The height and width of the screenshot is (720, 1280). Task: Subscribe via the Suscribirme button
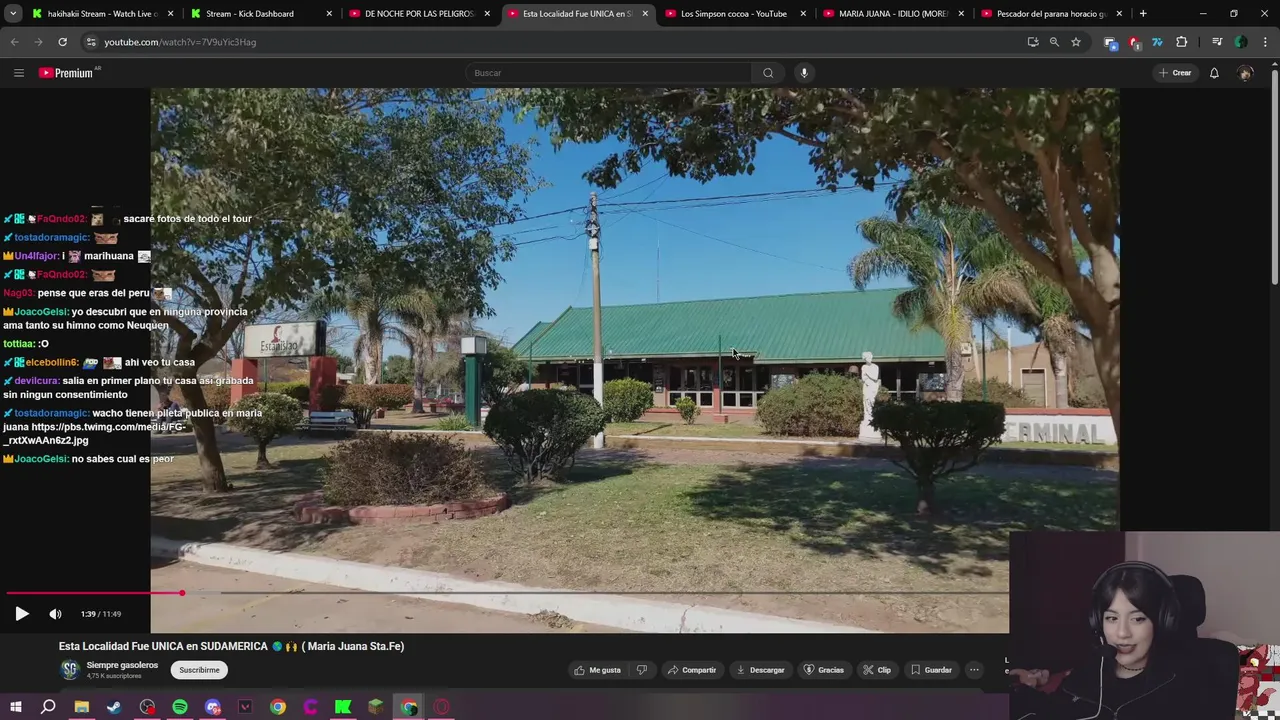click(x=199, y=670)
